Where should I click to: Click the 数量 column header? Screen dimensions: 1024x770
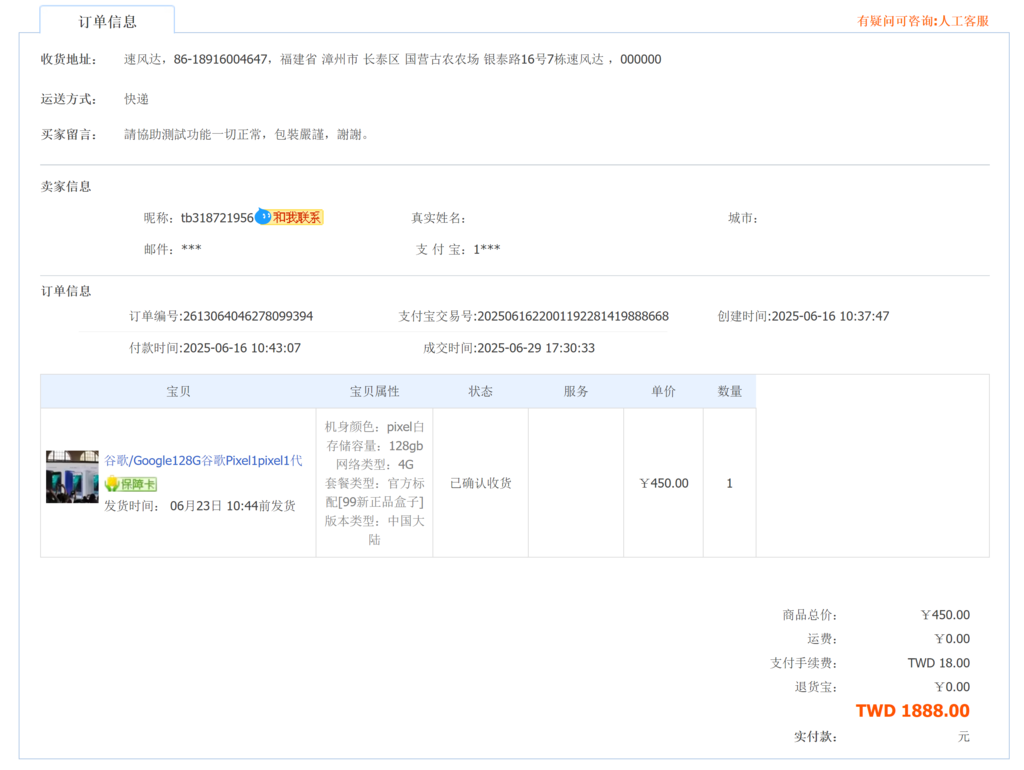pyautogui.click(x=729, y=391)
